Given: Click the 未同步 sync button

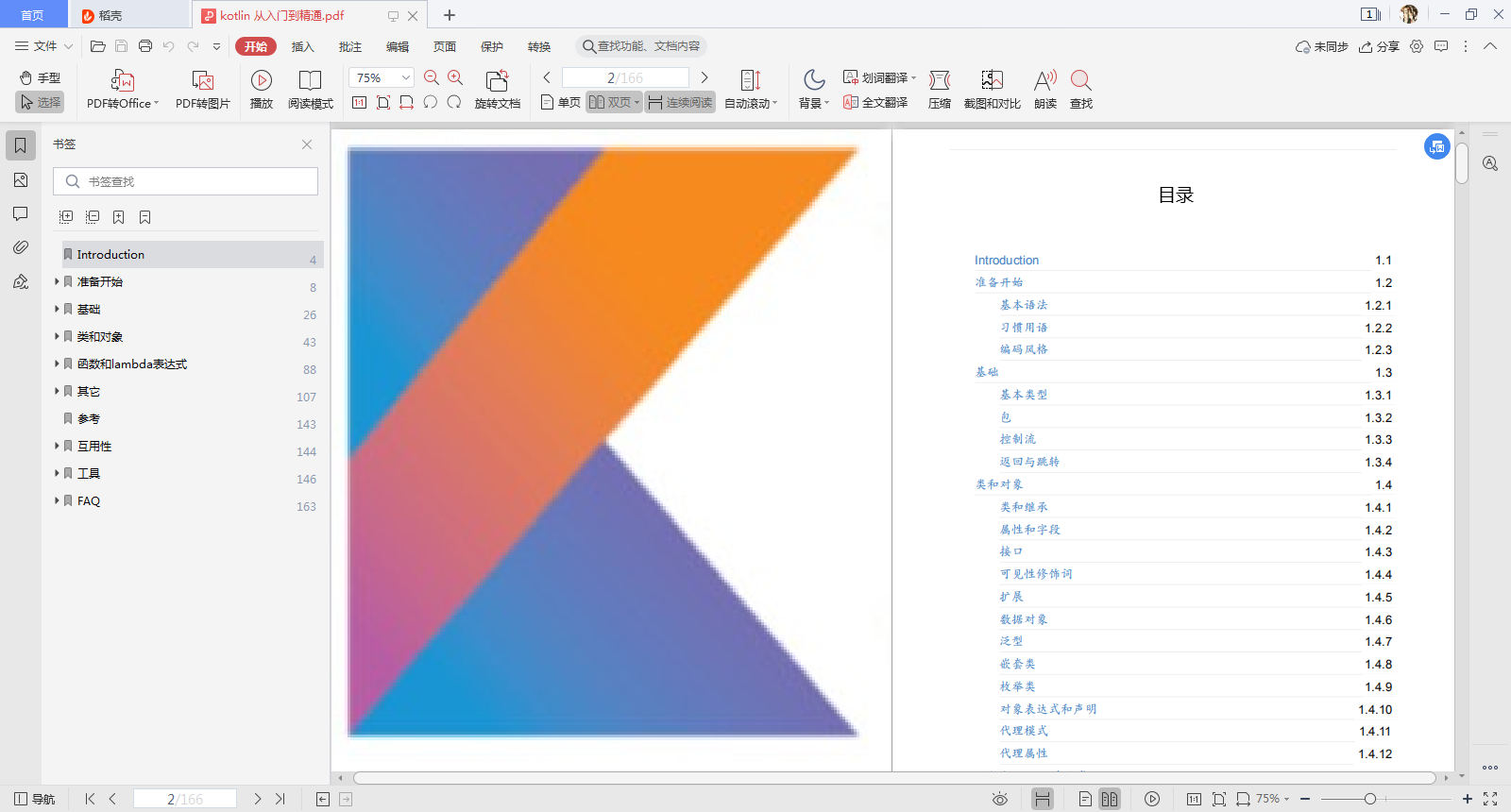Looking at the screenshot, I should [x=1322, y=46].
